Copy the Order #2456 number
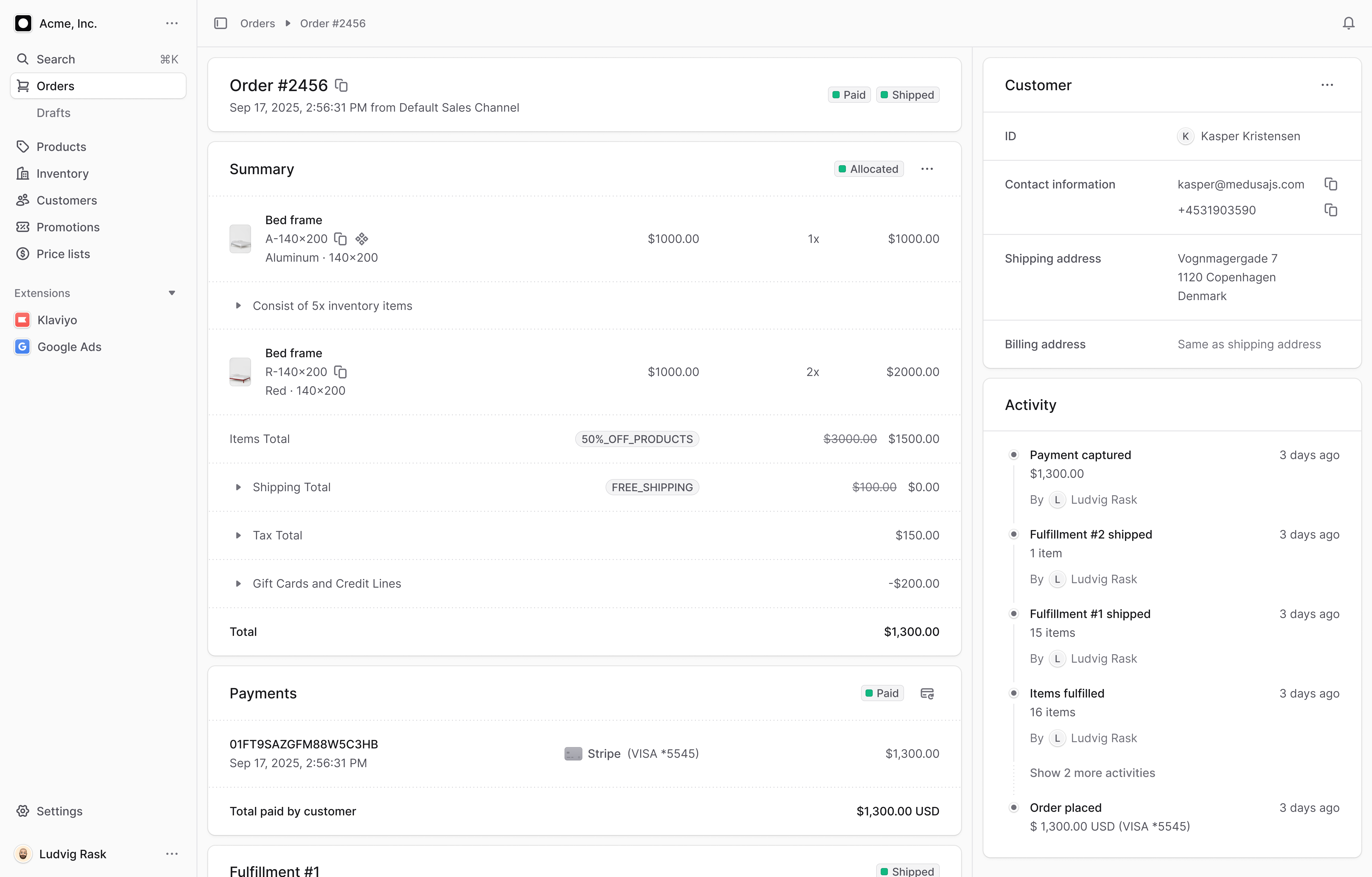 (341, 86)
